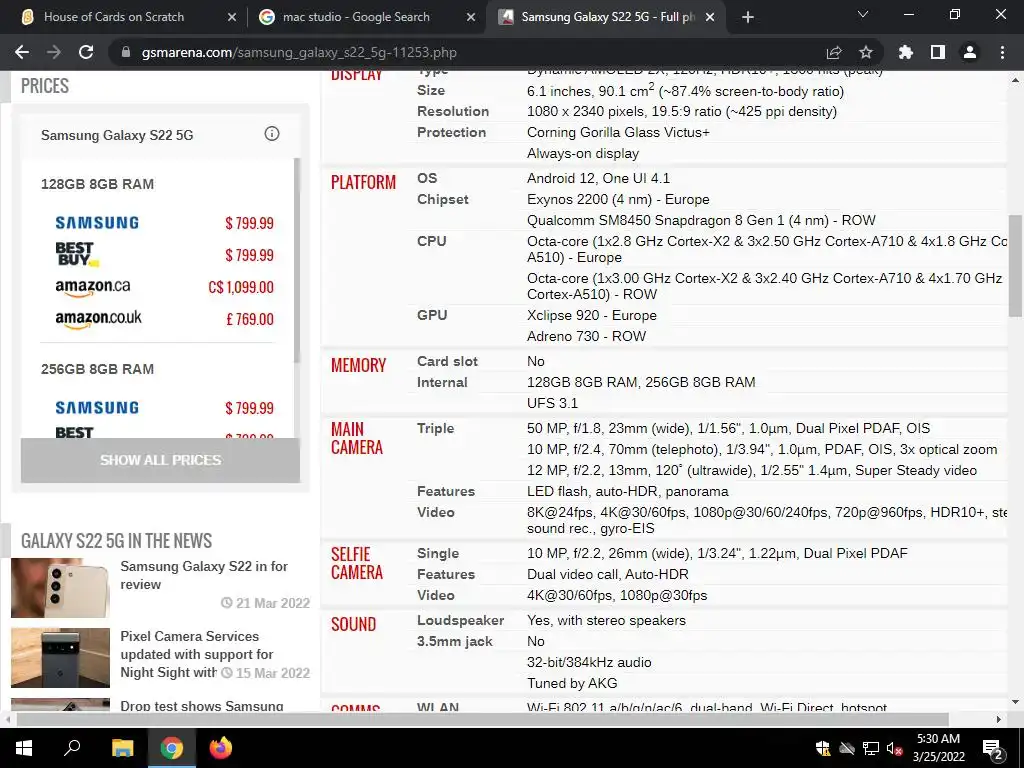Click the 3.5mm jack label
The height and width of the screenshot is (768, 1024).
(x=455, y=641)
